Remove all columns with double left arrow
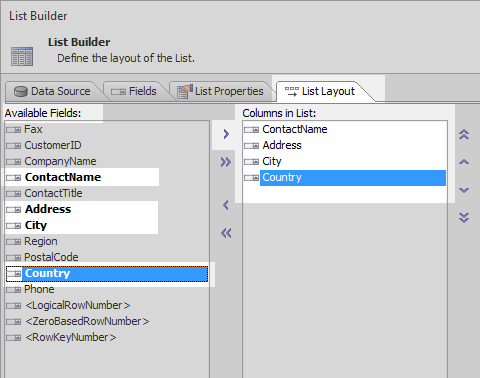 coord(226,233)
